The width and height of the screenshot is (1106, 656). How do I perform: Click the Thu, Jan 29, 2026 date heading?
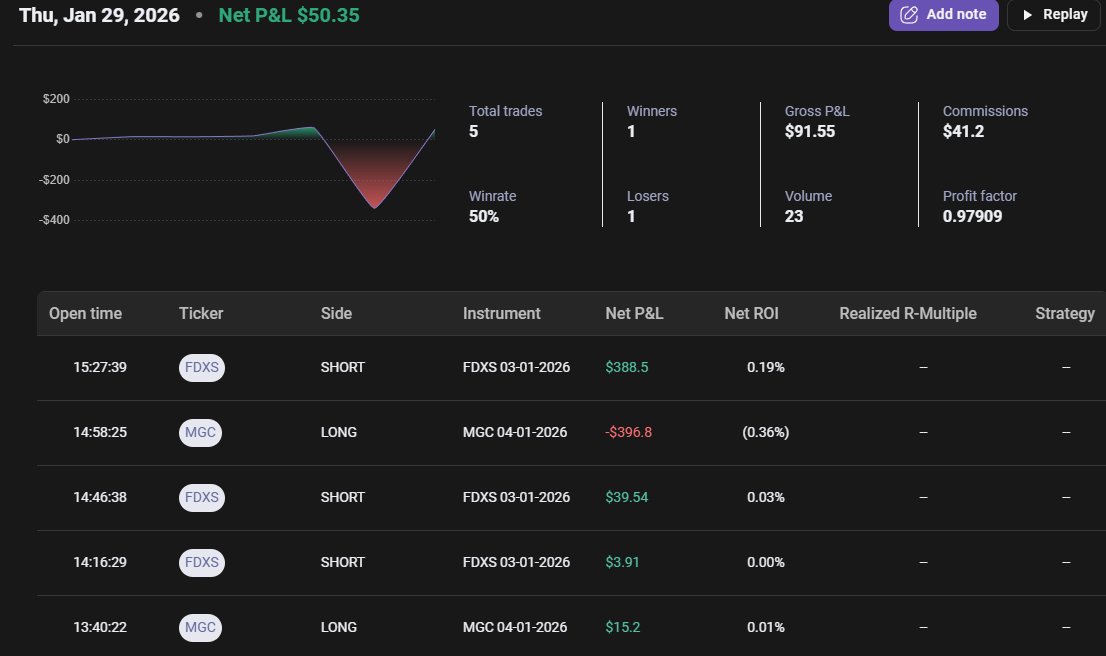99,15
